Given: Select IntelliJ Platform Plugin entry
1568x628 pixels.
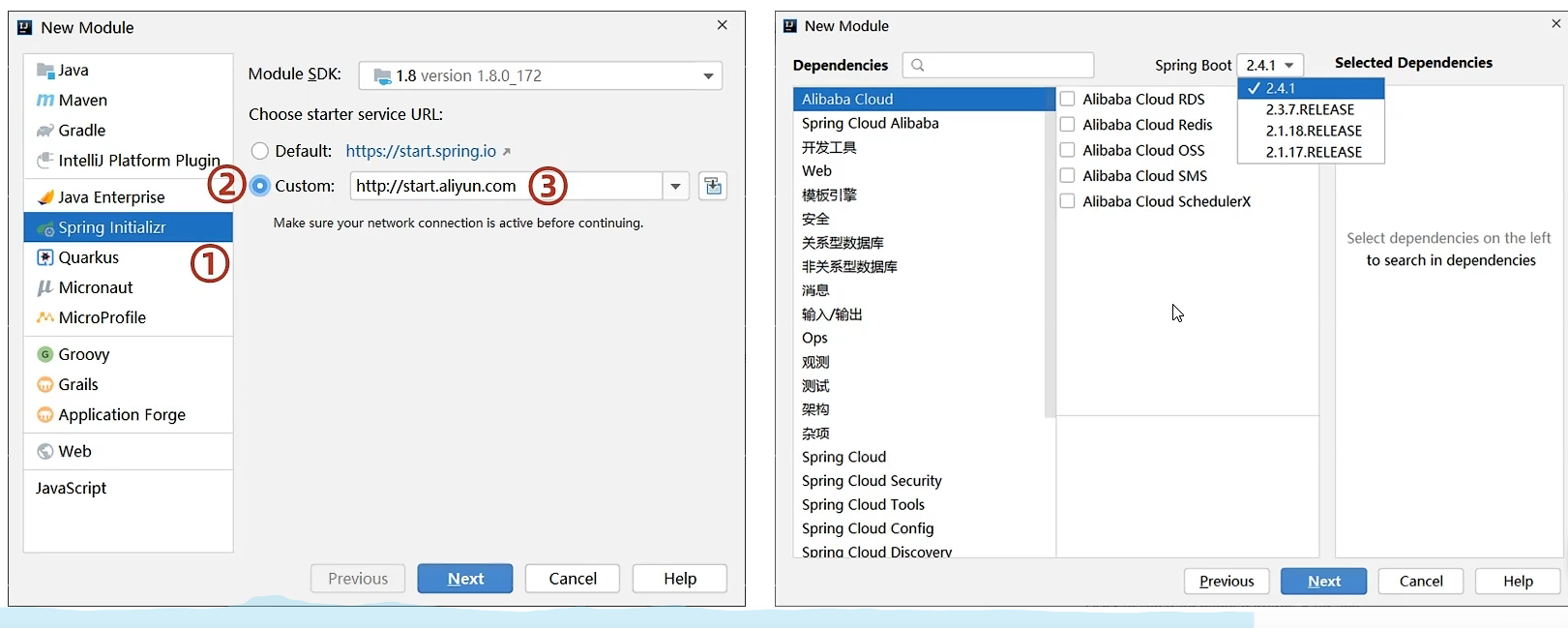Looking at the screenshot, I should pos(128,160).
